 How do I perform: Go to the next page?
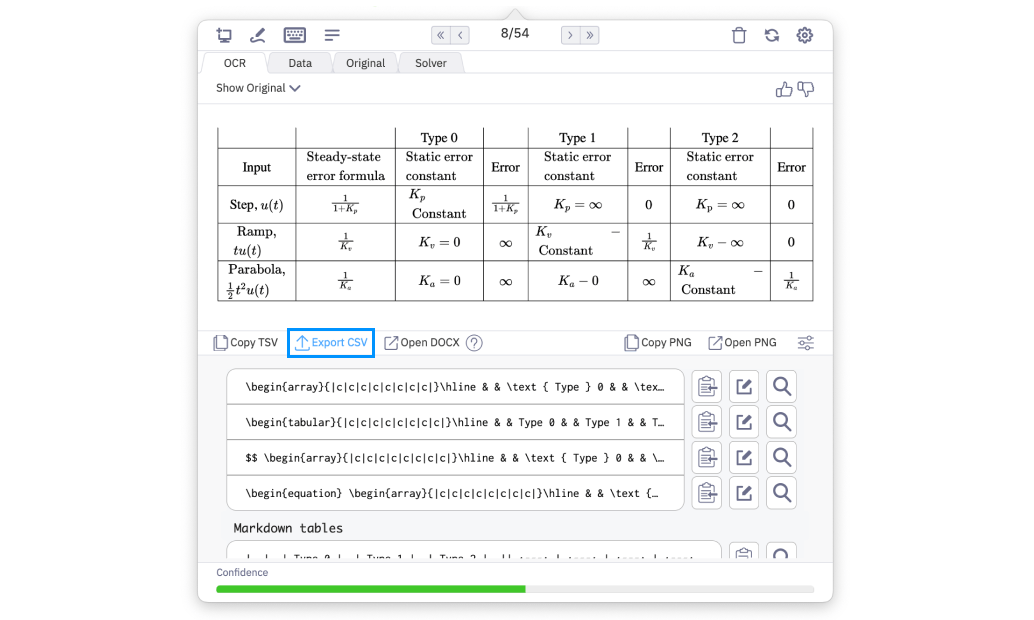pyautogui.click(x=568, y=34)
